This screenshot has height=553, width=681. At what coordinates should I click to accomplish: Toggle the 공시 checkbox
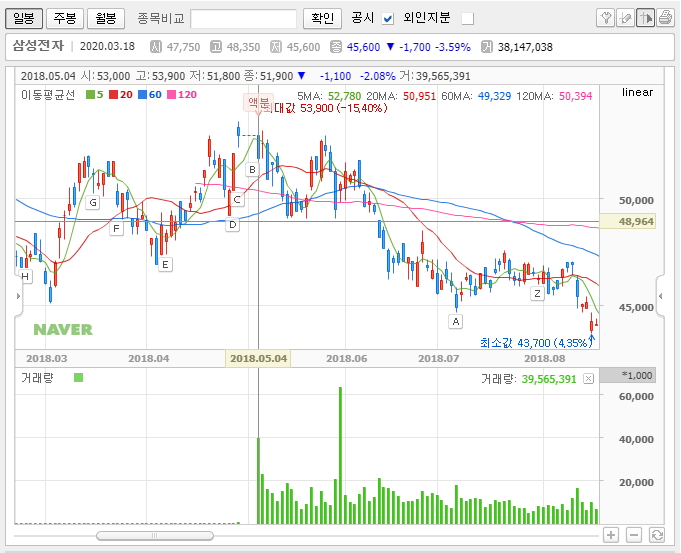387,19
